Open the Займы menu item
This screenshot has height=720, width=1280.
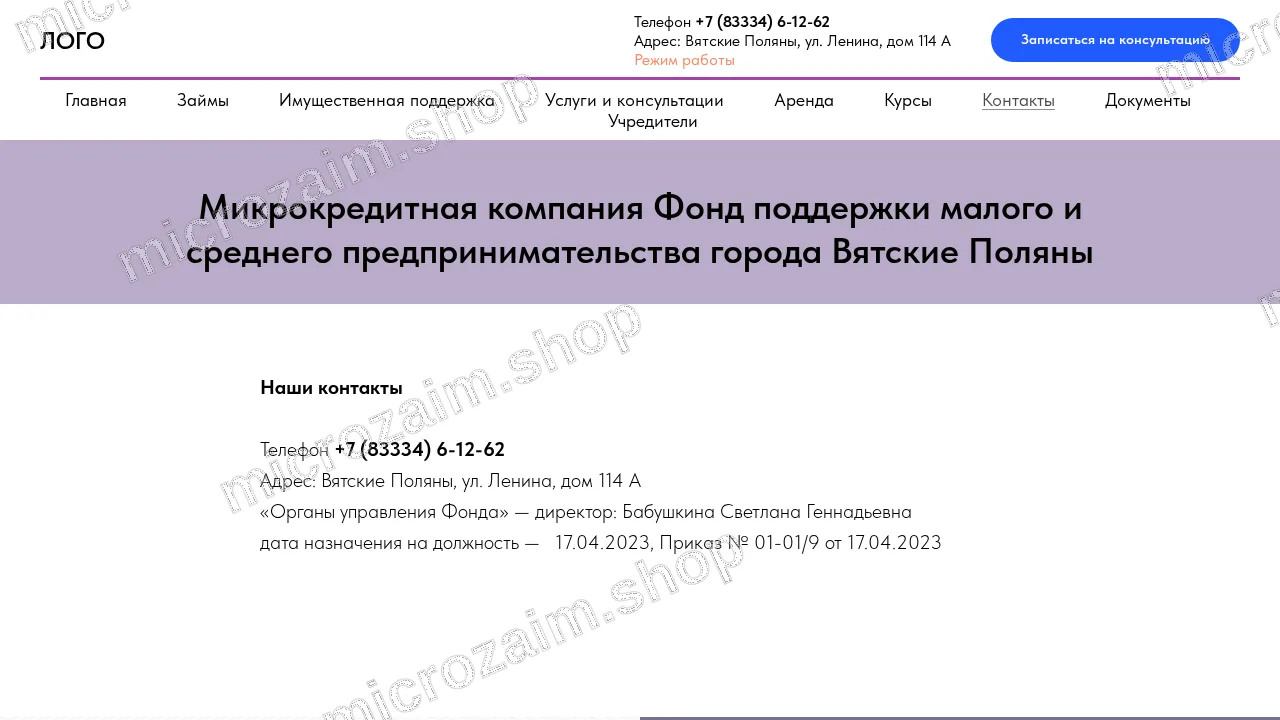click(x=203, y=100)
